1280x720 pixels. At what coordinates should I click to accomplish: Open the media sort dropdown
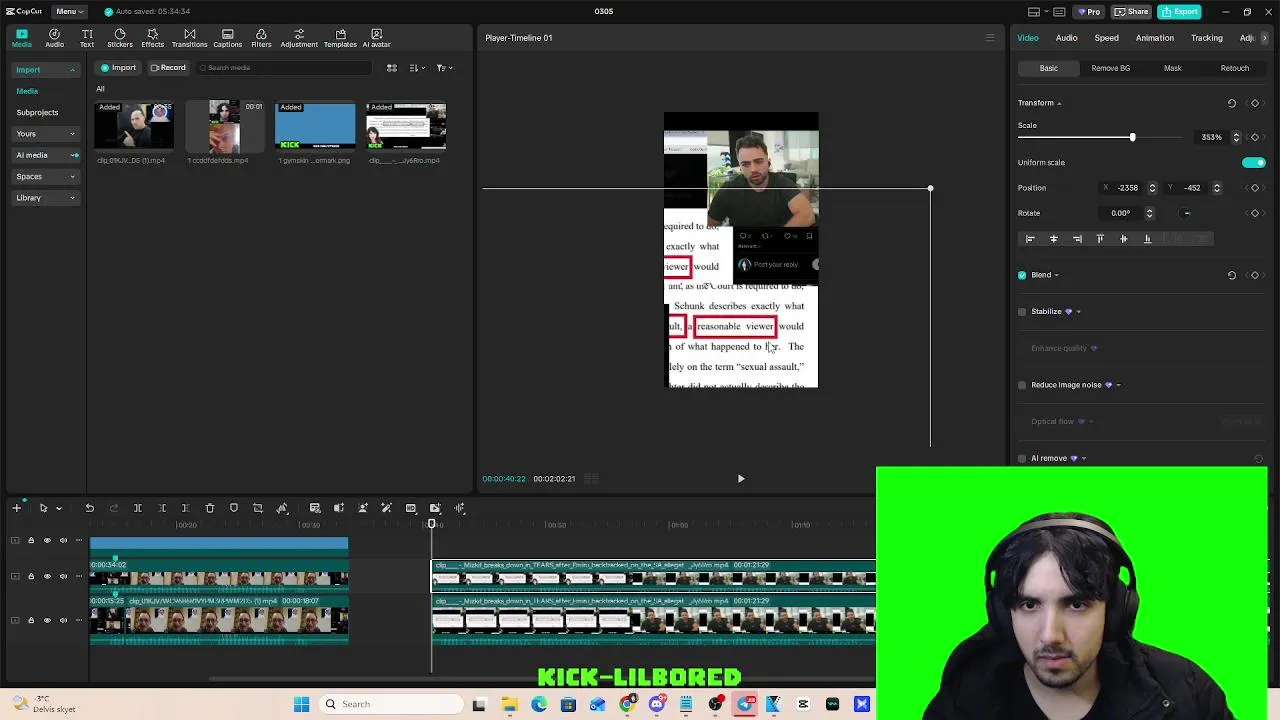pyautogui.click(x=415, y=68)
